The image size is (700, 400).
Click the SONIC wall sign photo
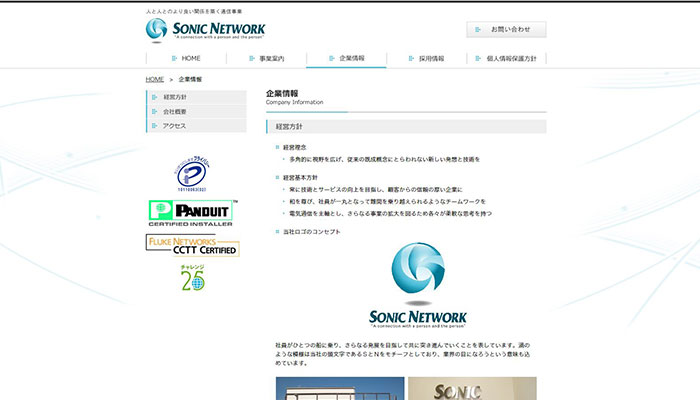[x=472, y=388]
